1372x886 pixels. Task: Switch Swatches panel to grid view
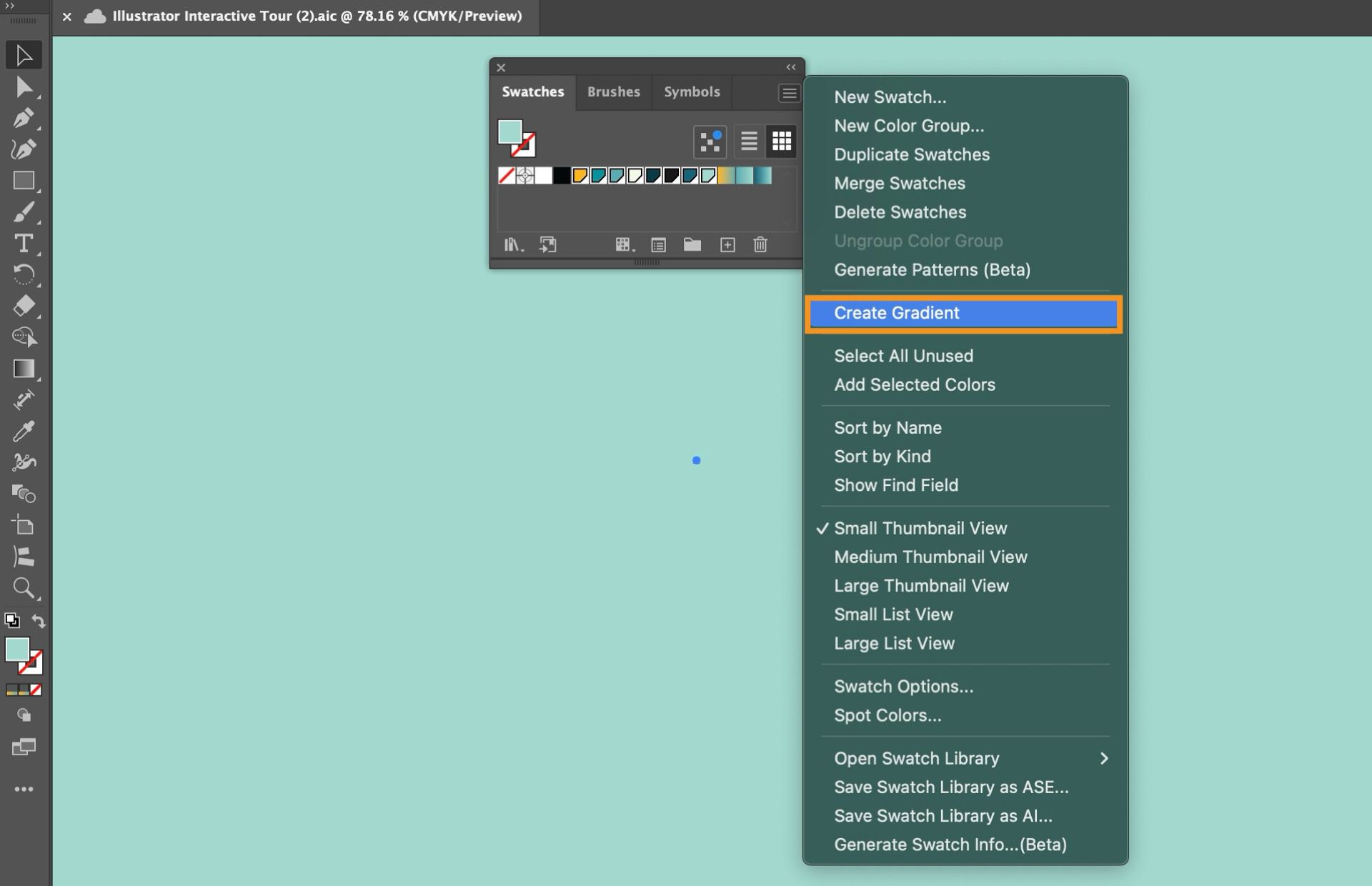point(781,141)
